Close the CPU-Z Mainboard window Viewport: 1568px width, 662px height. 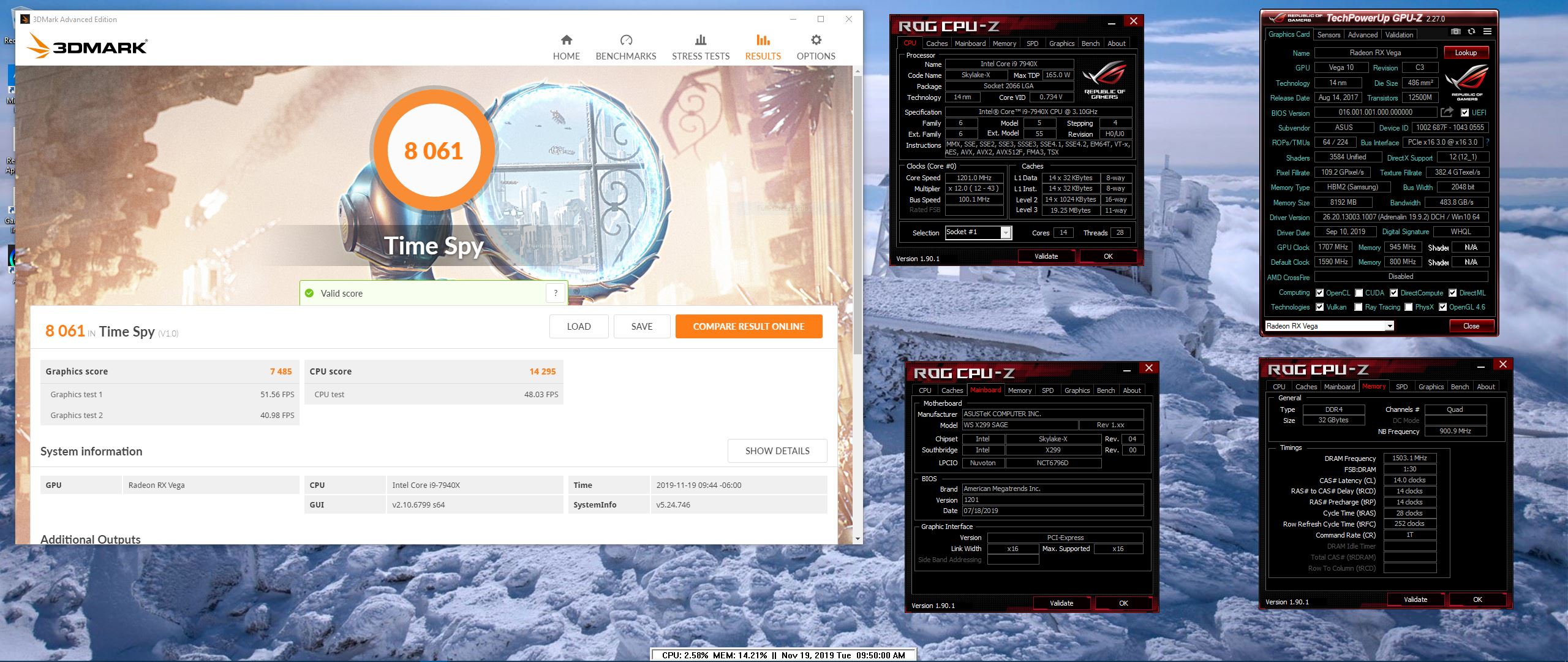pos(1149,368)
